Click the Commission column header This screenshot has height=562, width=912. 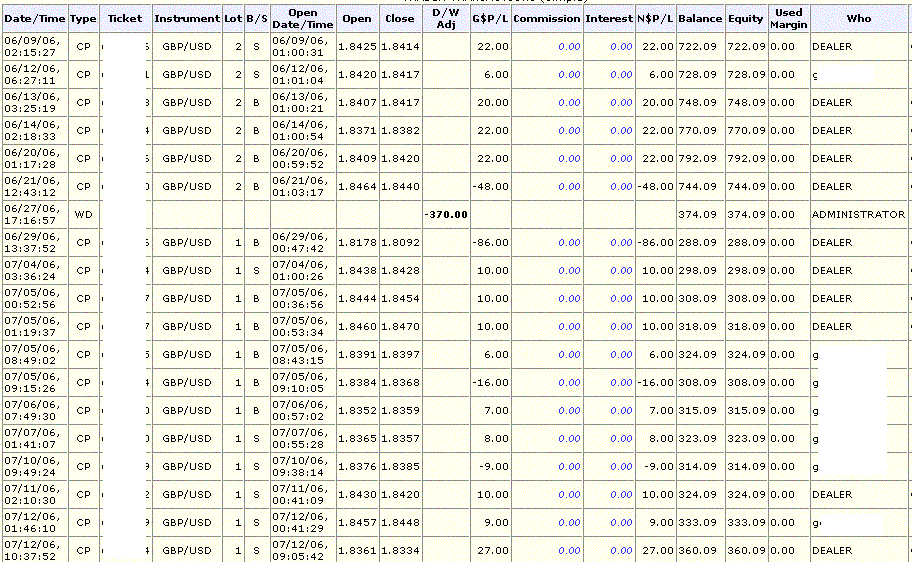(546, 18)
